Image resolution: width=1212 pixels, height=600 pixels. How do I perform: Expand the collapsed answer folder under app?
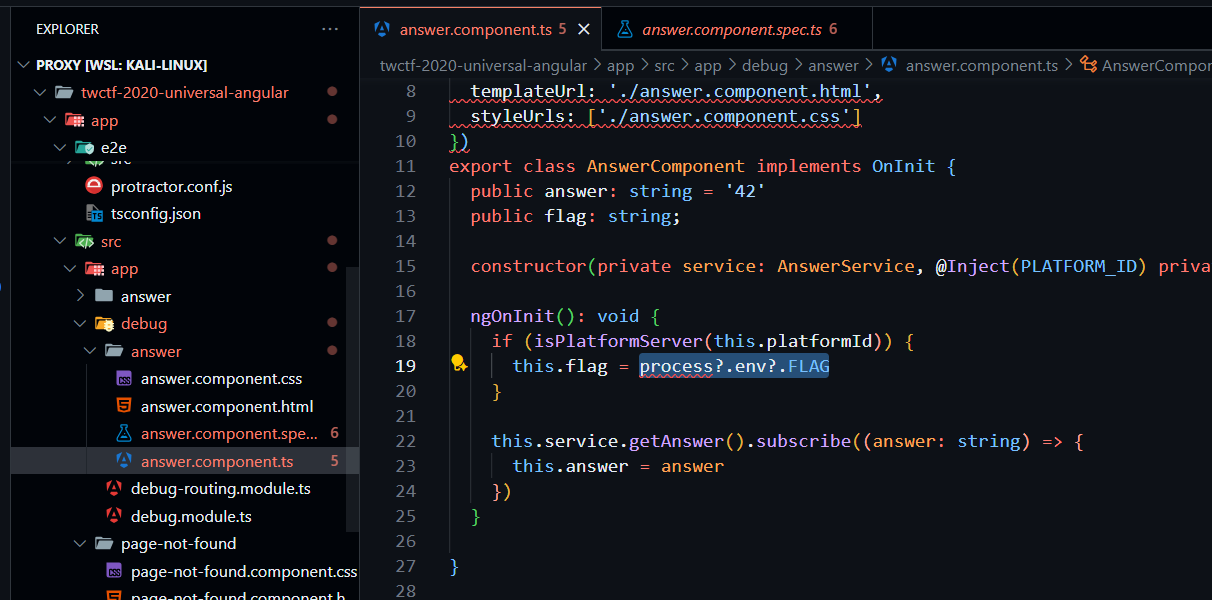click(x=81, y=296)
